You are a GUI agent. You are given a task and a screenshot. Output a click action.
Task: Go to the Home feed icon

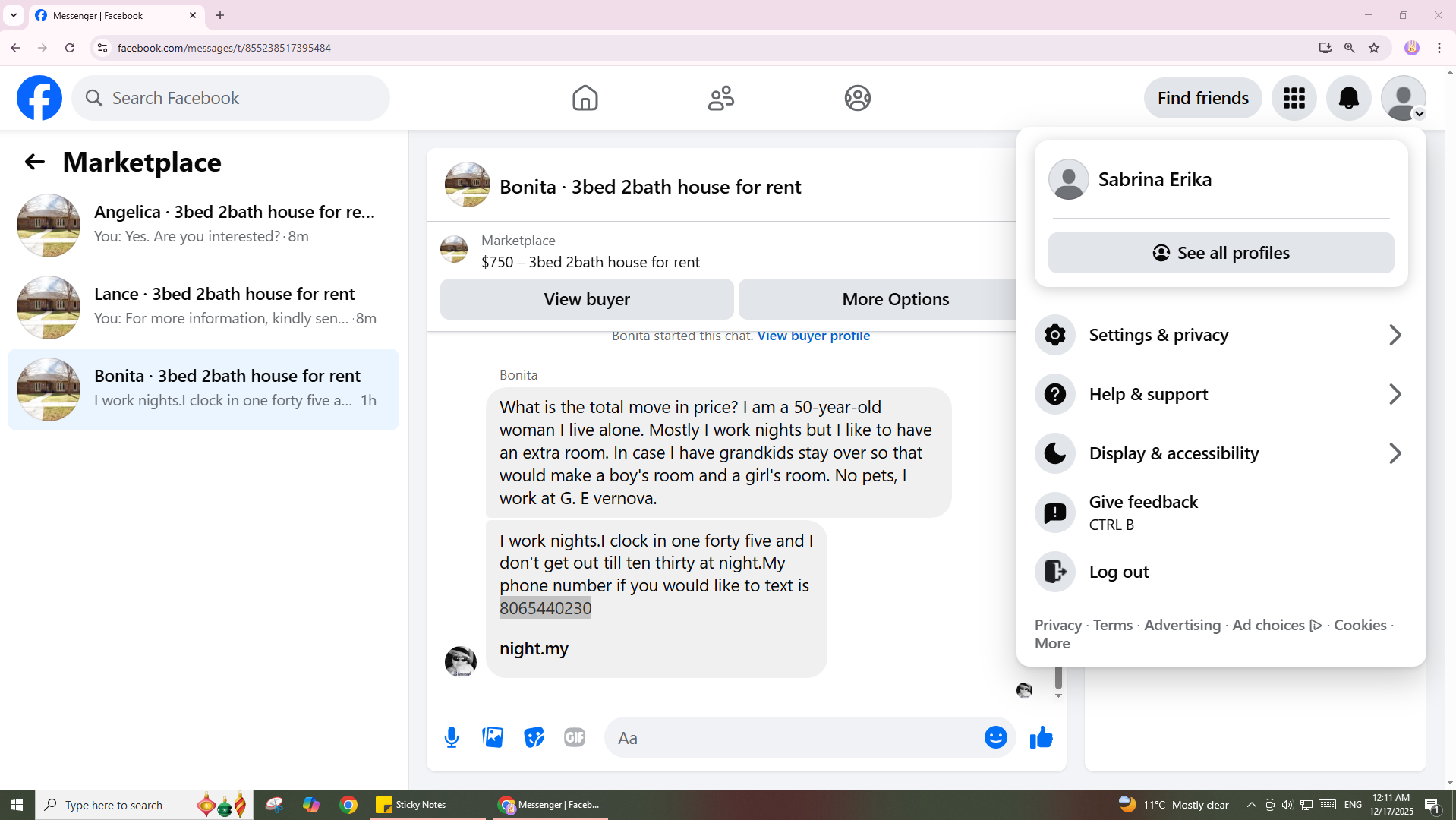585,98
